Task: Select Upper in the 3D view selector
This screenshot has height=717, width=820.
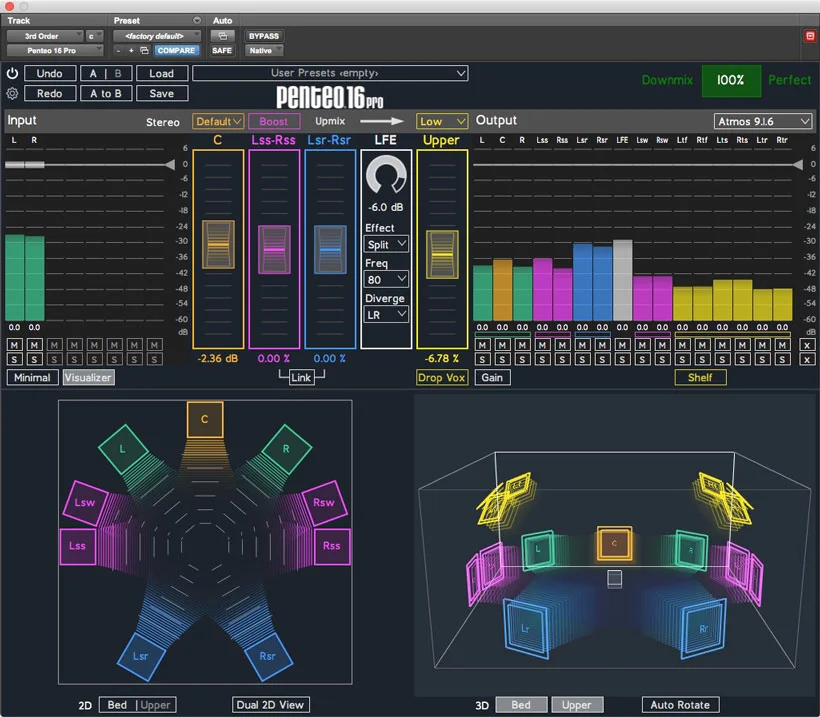Action: pos(577,705)
